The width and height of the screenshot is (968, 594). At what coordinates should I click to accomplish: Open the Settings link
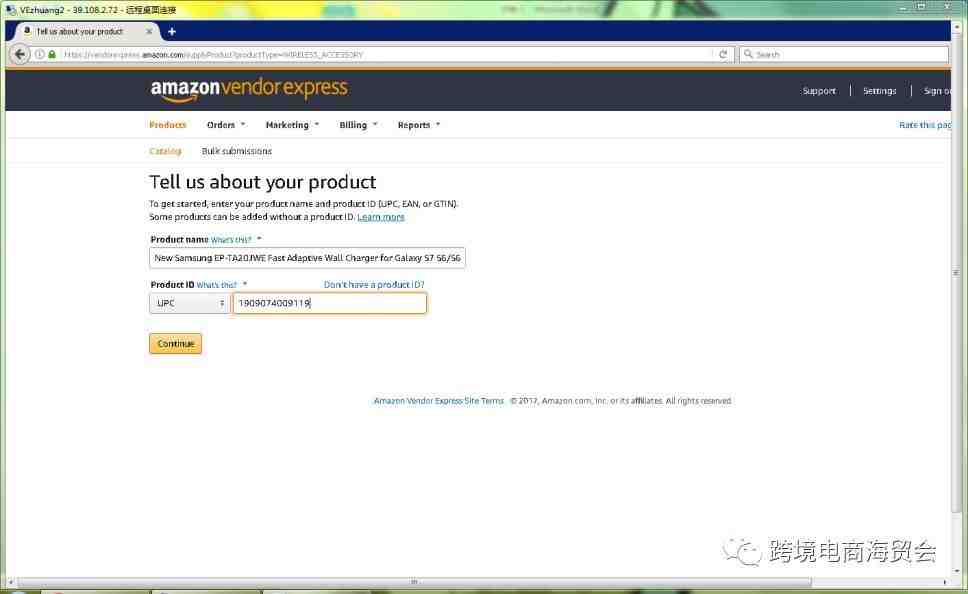tap(879, 91)
